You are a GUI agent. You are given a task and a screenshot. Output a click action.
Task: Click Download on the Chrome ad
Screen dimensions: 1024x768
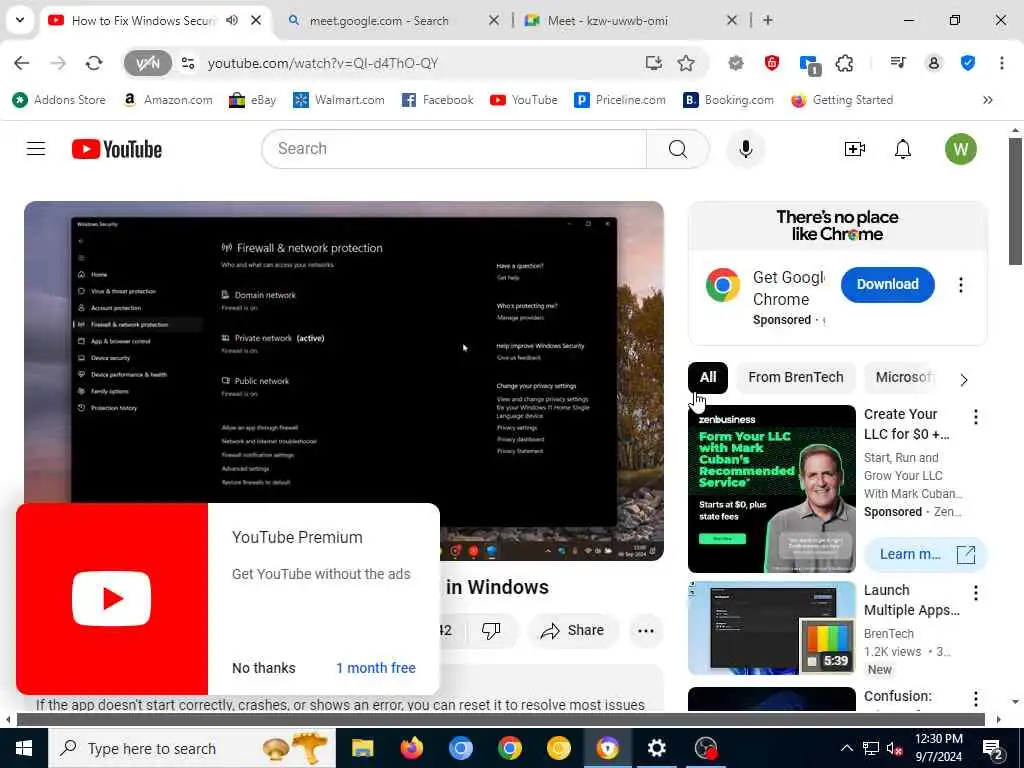888,284
